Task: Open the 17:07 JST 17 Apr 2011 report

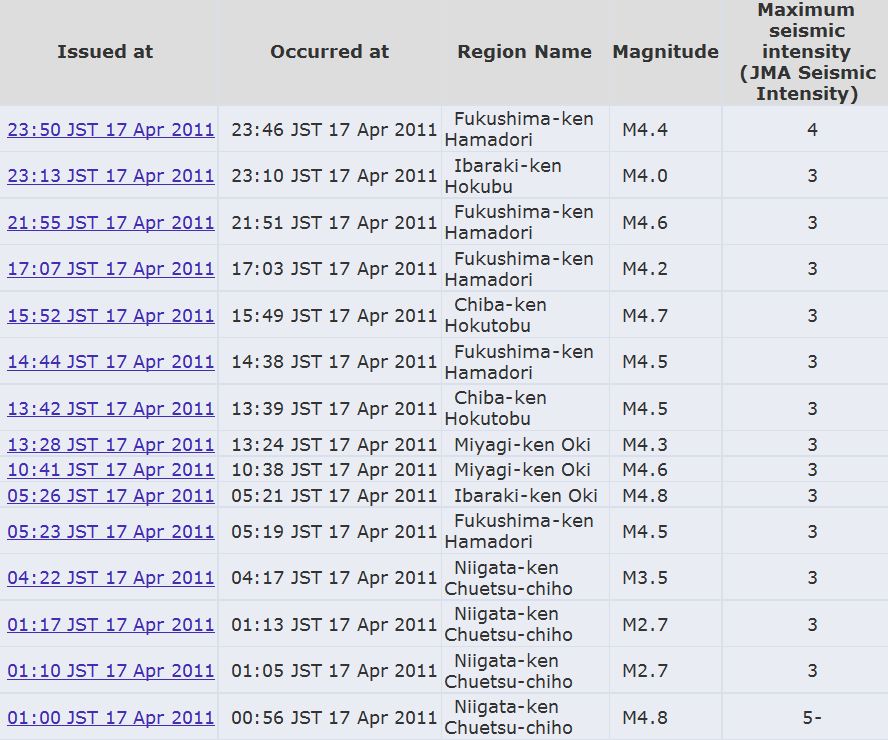Action: (x=110, y=269)
